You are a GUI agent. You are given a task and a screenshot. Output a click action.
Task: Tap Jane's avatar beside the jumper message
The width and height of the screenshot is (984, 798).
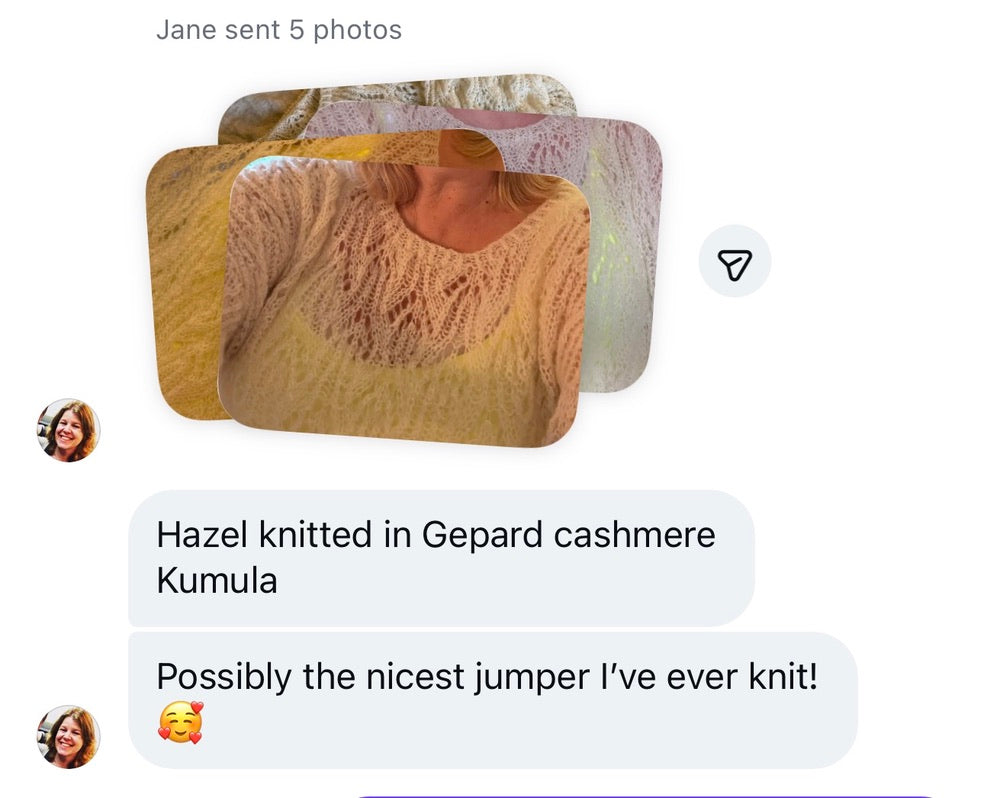(x=68, y=737)
